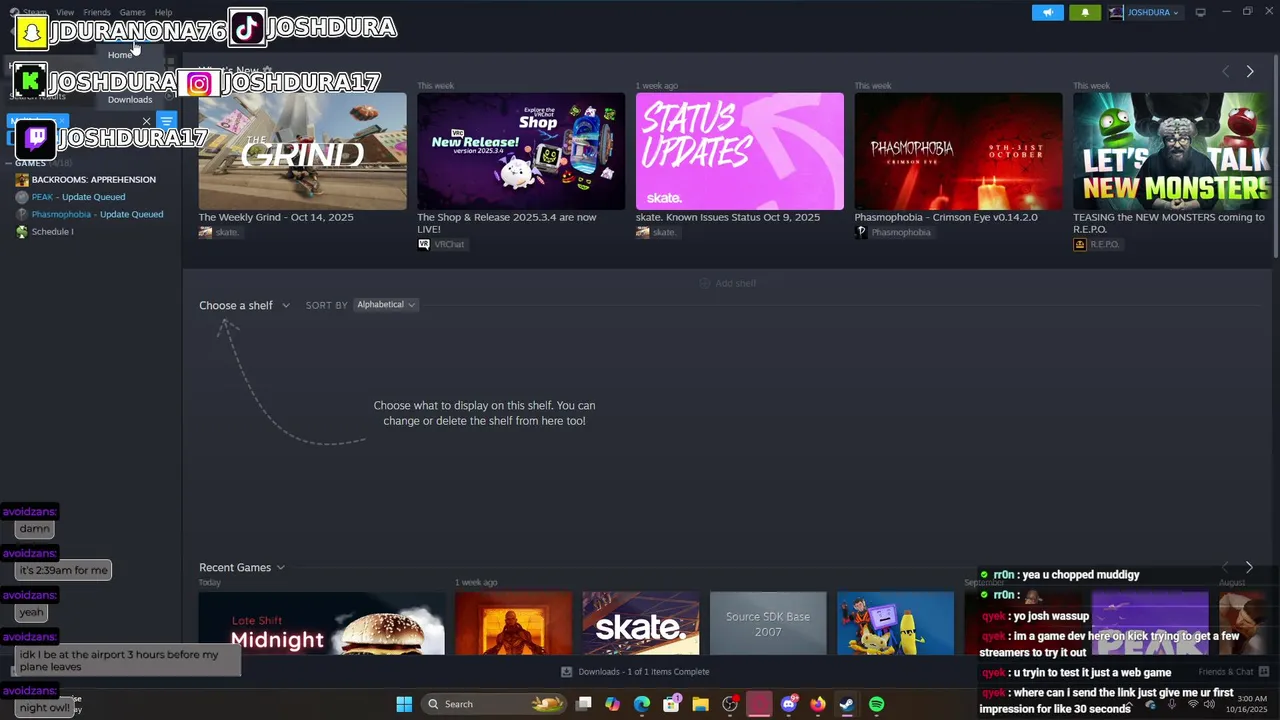Open Discord from taskbar

789,704
